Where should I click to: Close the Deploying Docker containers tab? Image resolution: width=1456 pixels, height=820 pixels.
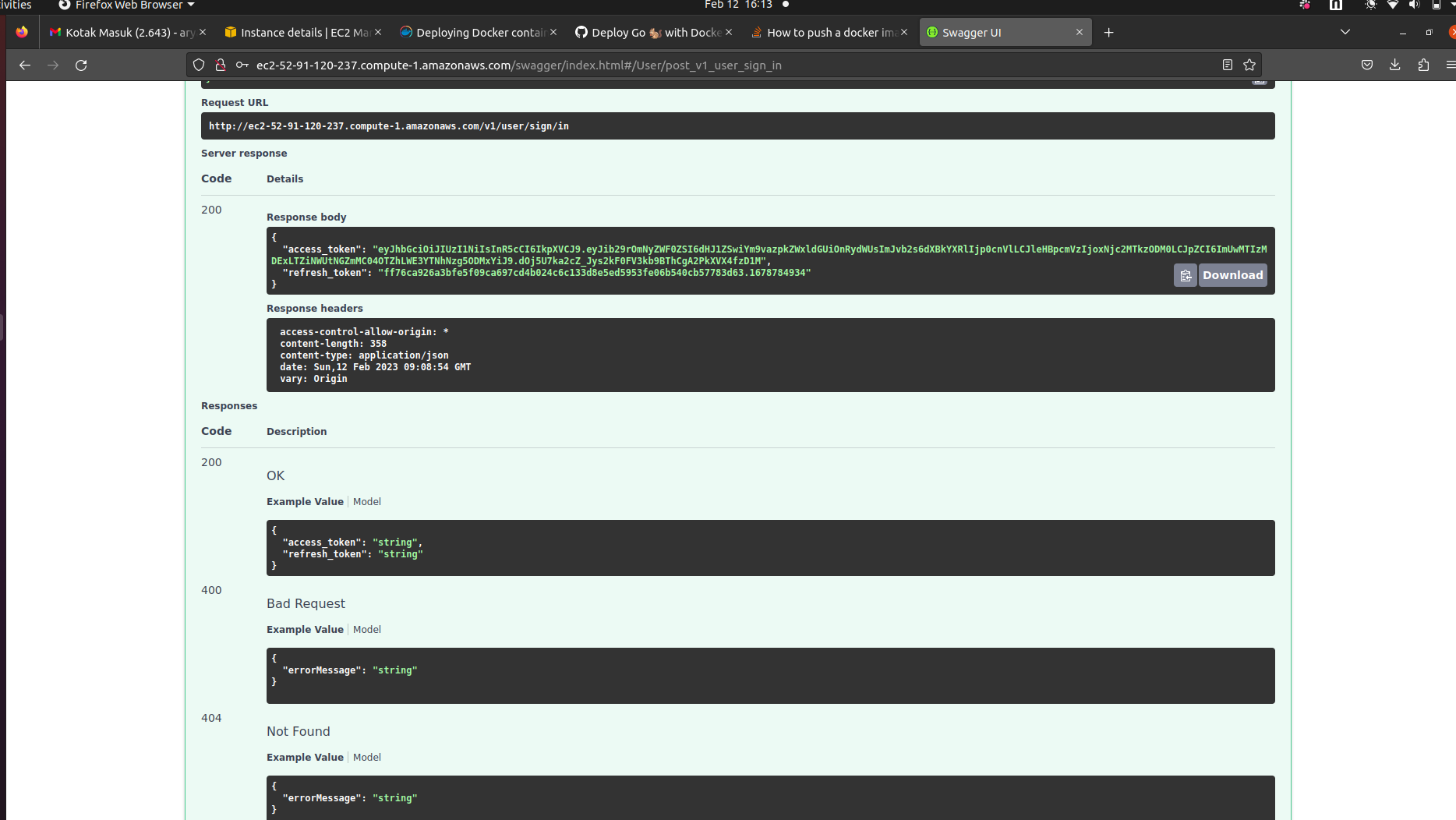coord(553,33)
